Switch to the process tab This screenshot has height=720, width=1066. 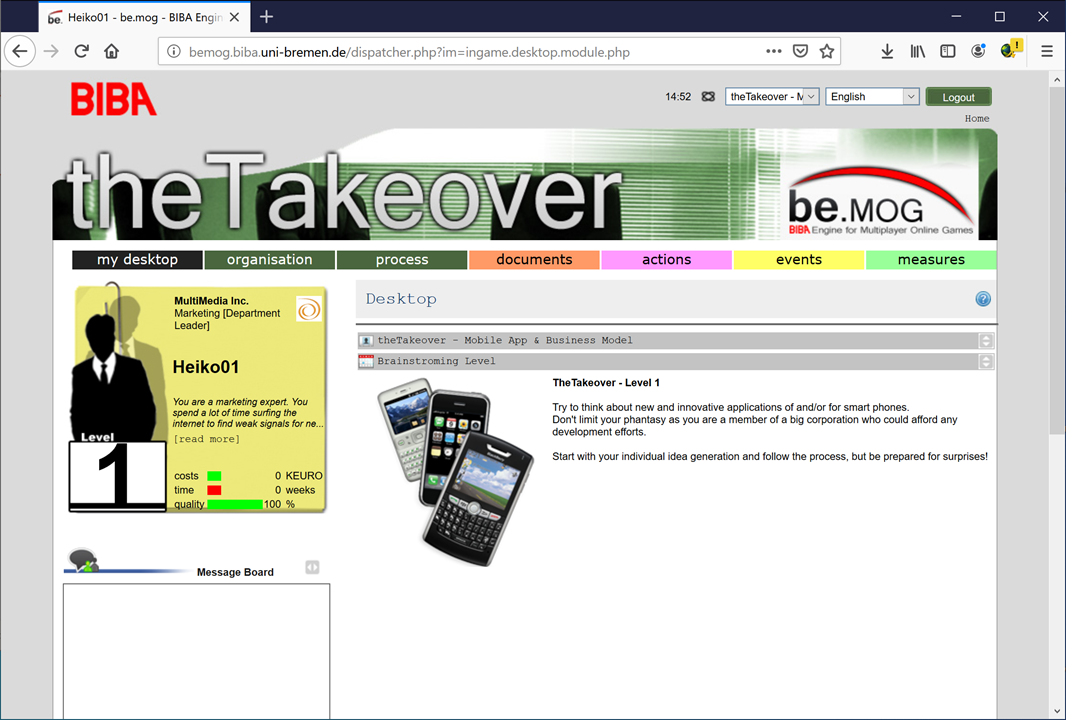402,260
